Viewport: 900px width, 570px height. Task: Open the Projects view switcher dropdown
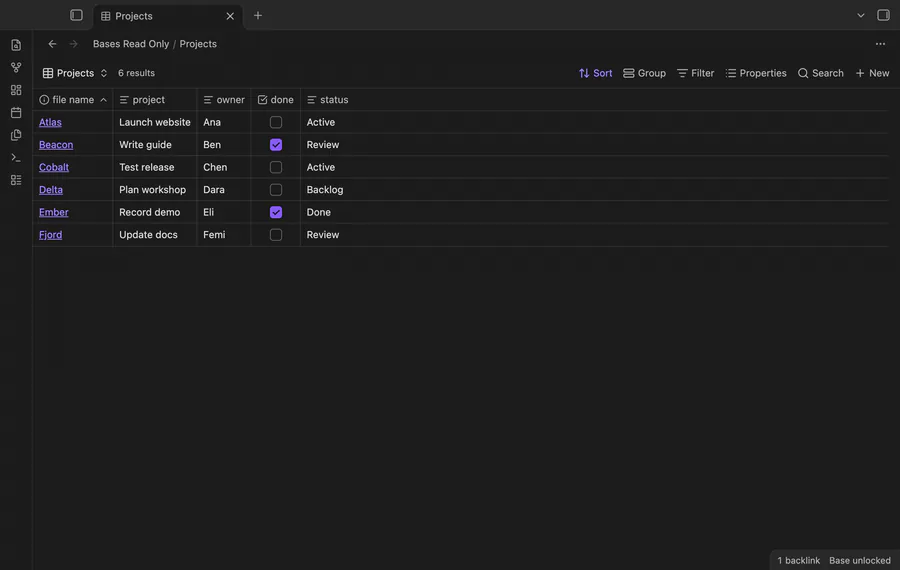75,73
